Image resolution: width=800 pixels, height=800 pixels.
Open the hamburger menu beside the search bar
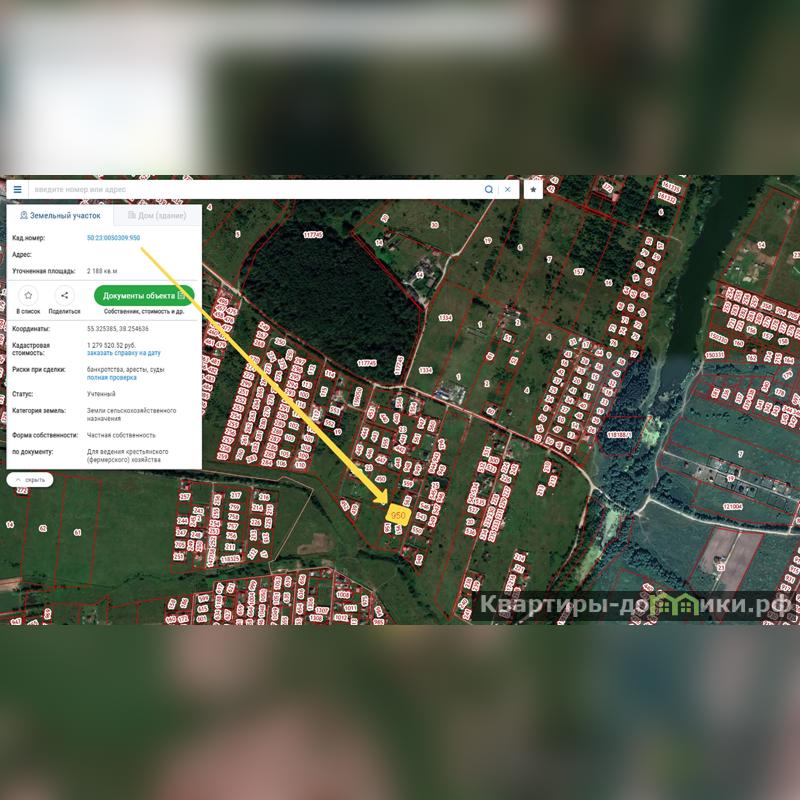[x=17, y=189]
